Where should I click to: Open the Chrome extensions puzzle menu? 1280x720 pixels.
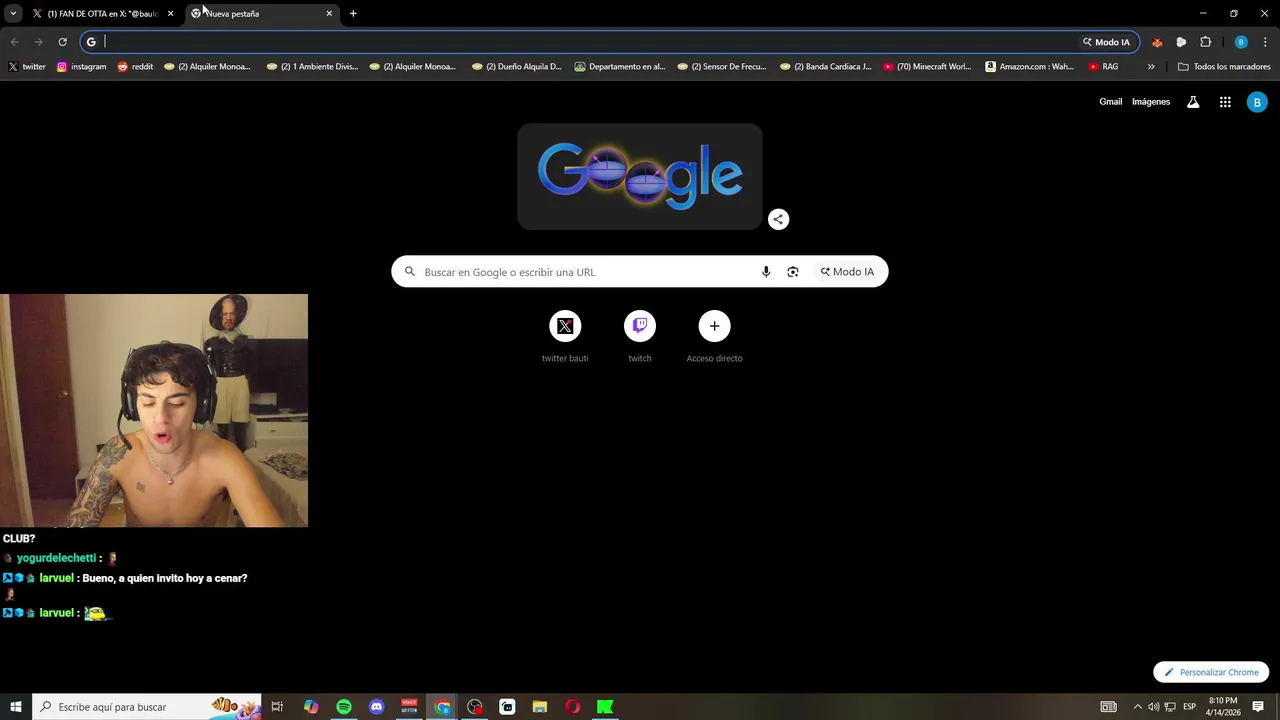pyautogui.click(x=1205, y=42)
